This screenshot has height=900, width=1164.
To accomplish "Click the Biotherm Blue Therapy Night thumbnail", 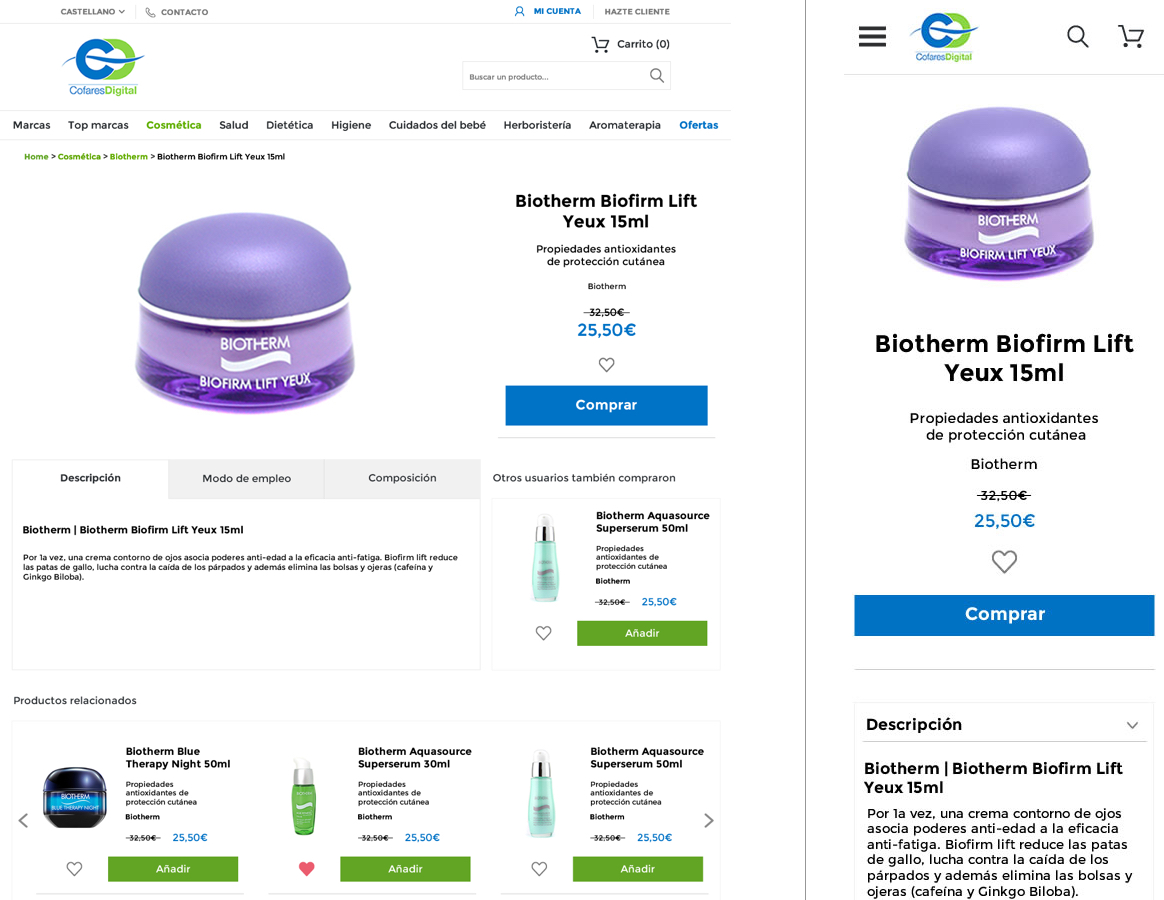I will pos(75,797).
